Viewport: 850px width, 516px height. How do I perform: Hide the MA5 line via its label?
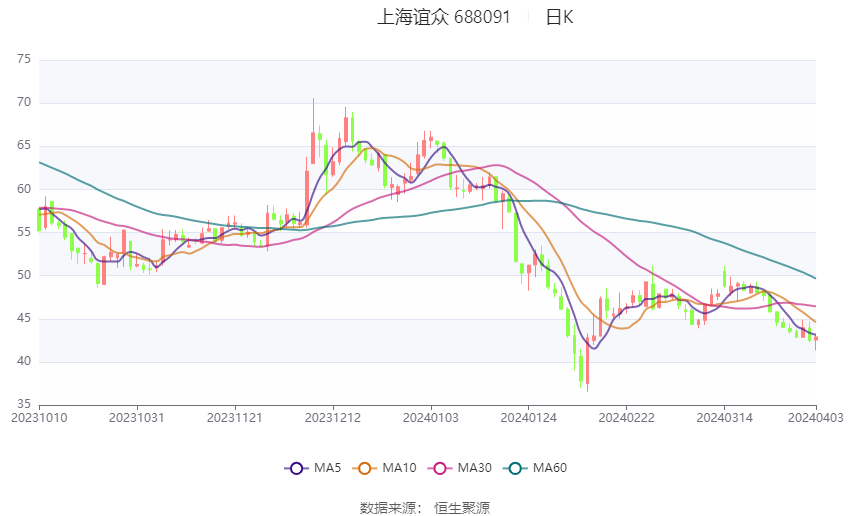coord(327,468)
